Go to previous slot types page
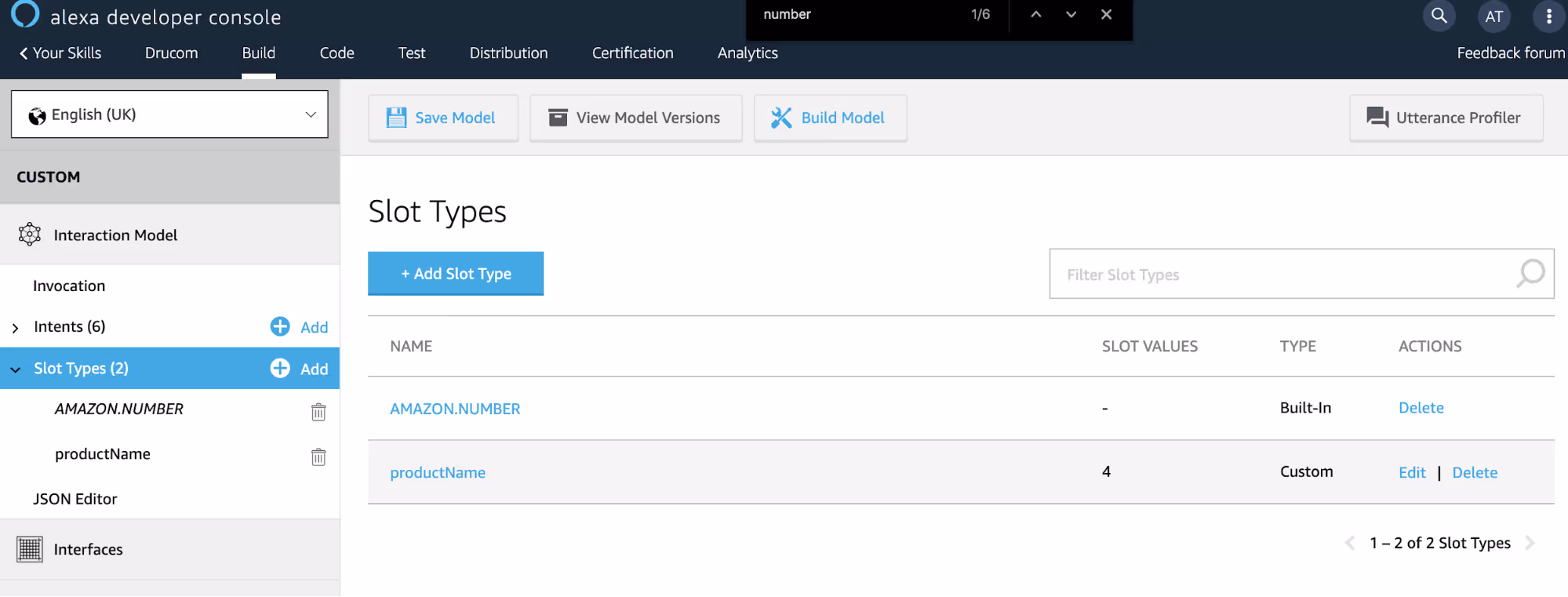The height and width of the screenshot is (597, 1568). 1350,543
